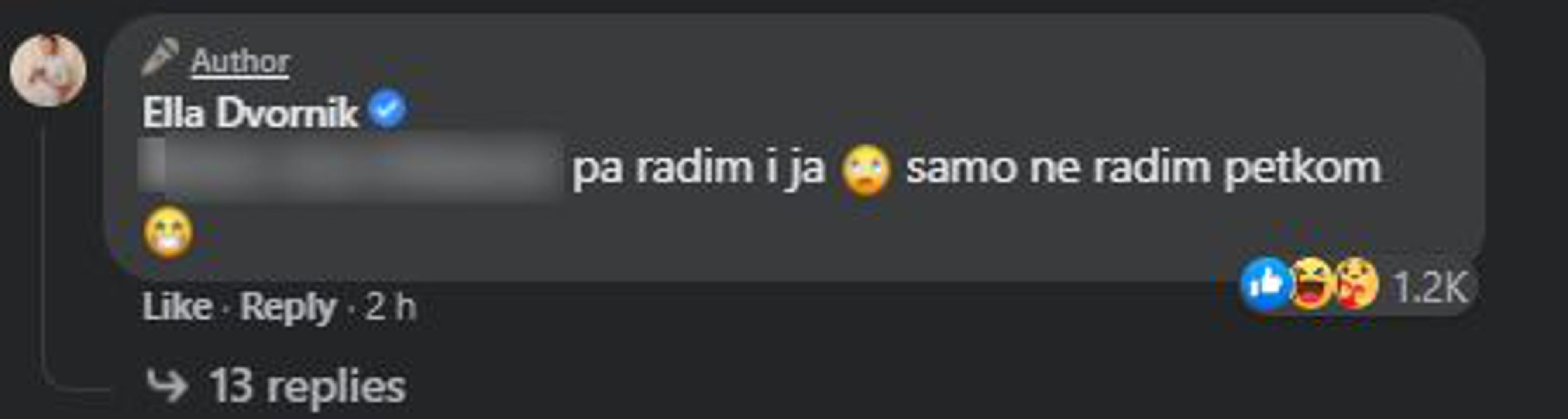The width and height of the screenshot is (1568, 419).
Task: Open the Author label link
Action: coord(240,61)
